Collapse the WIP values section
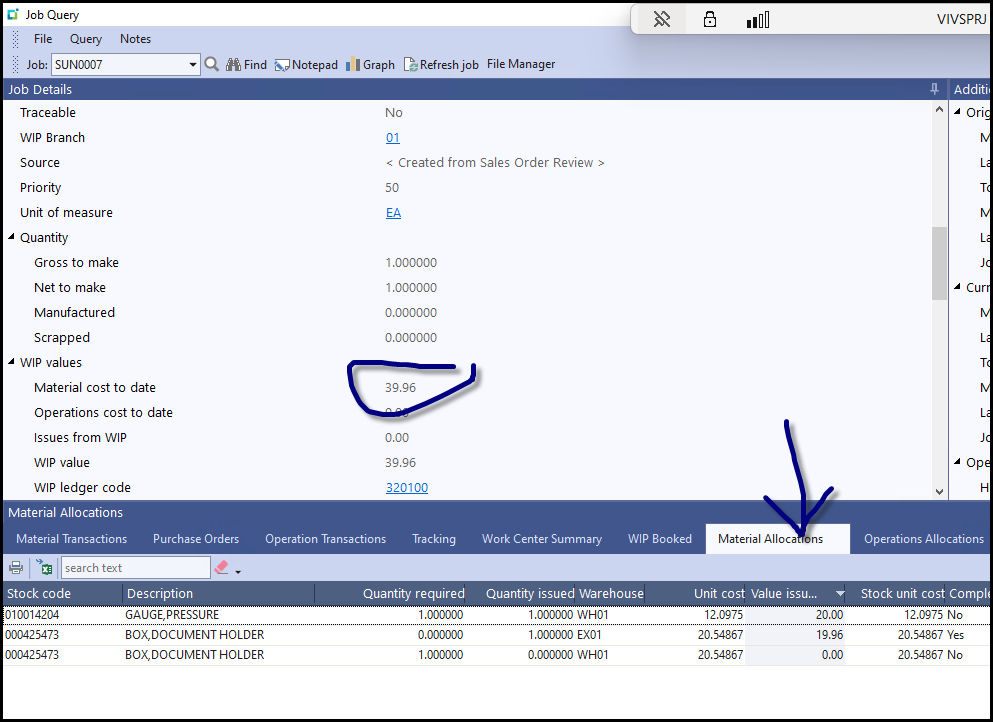Image resolution: width=993 pixels, height=722 pixels. coord(12,363)
